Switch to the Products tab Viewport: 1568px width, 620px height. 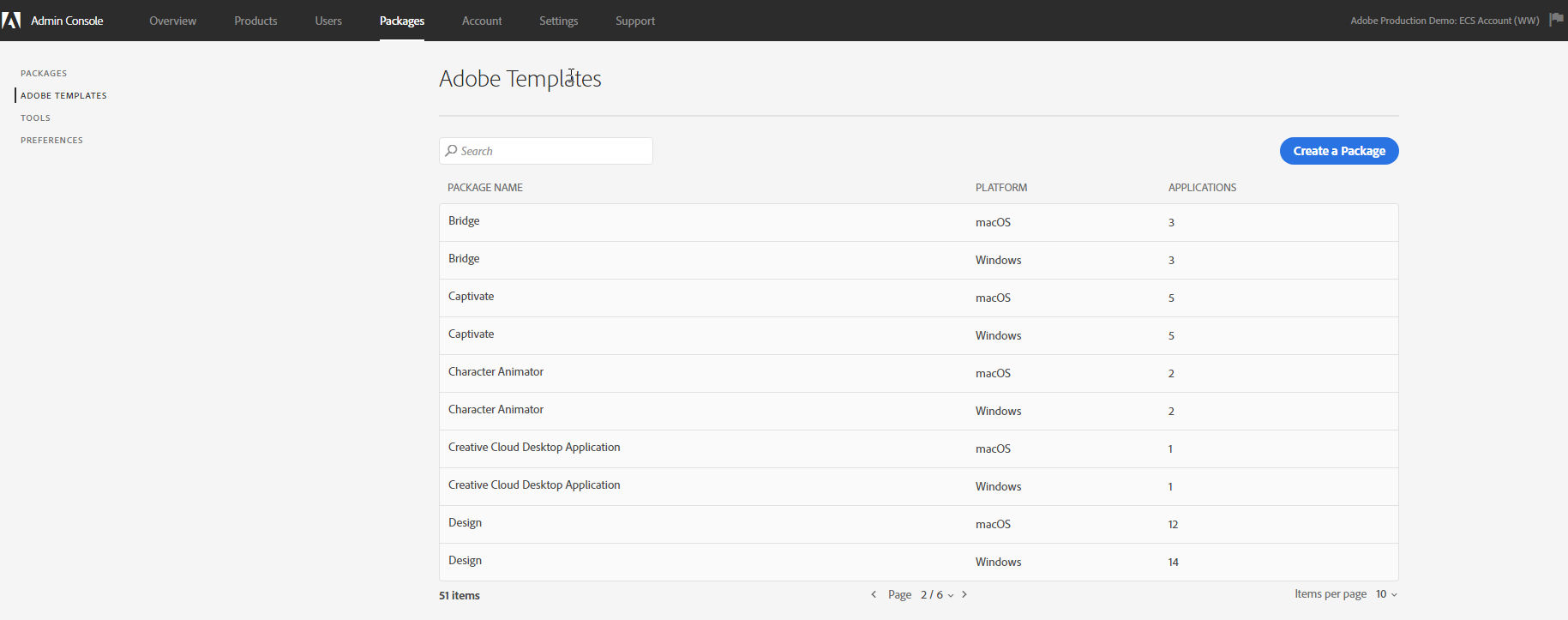tap(255, 21)
